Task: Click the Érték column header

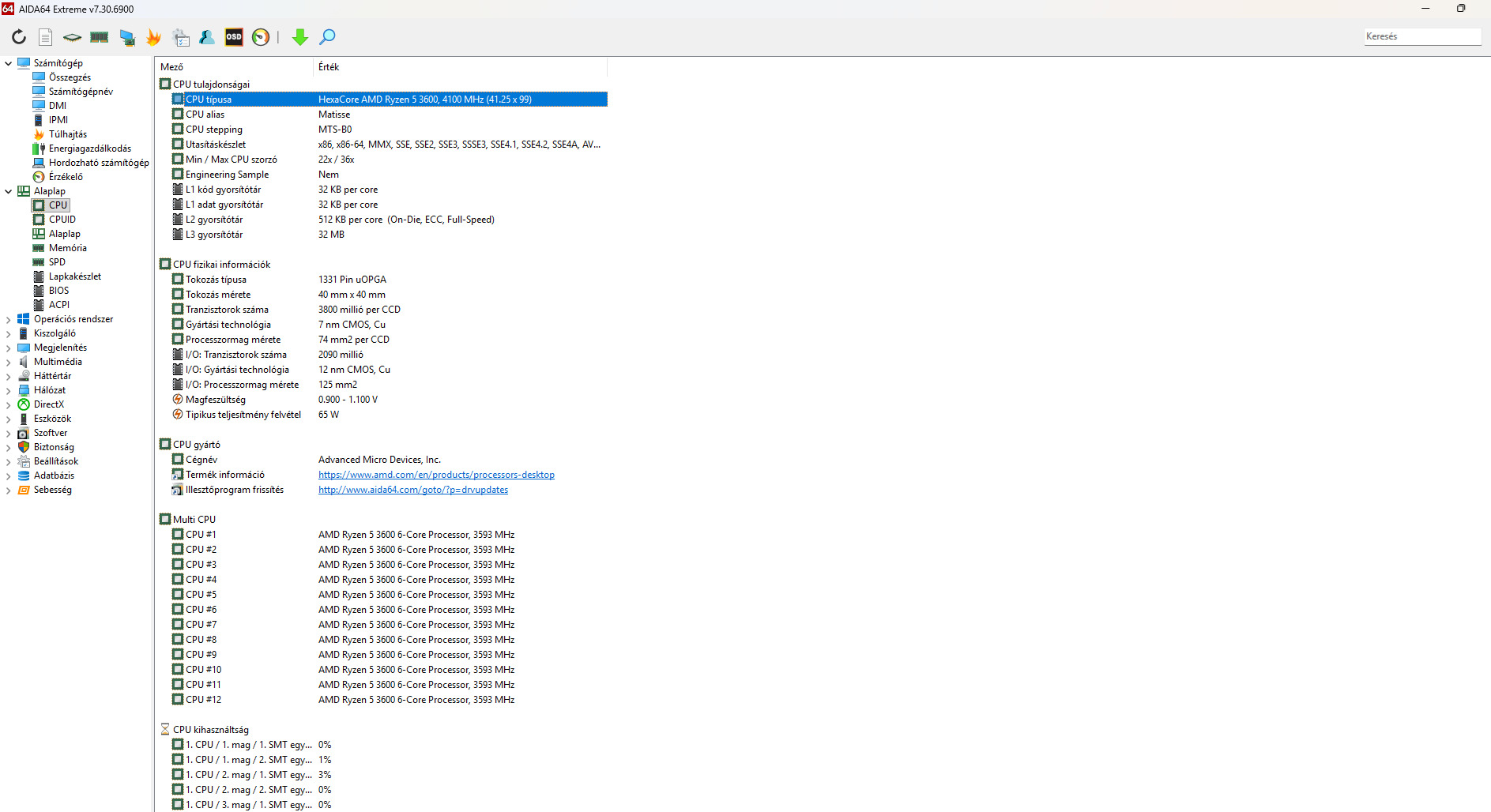Action: coord(461,67)
